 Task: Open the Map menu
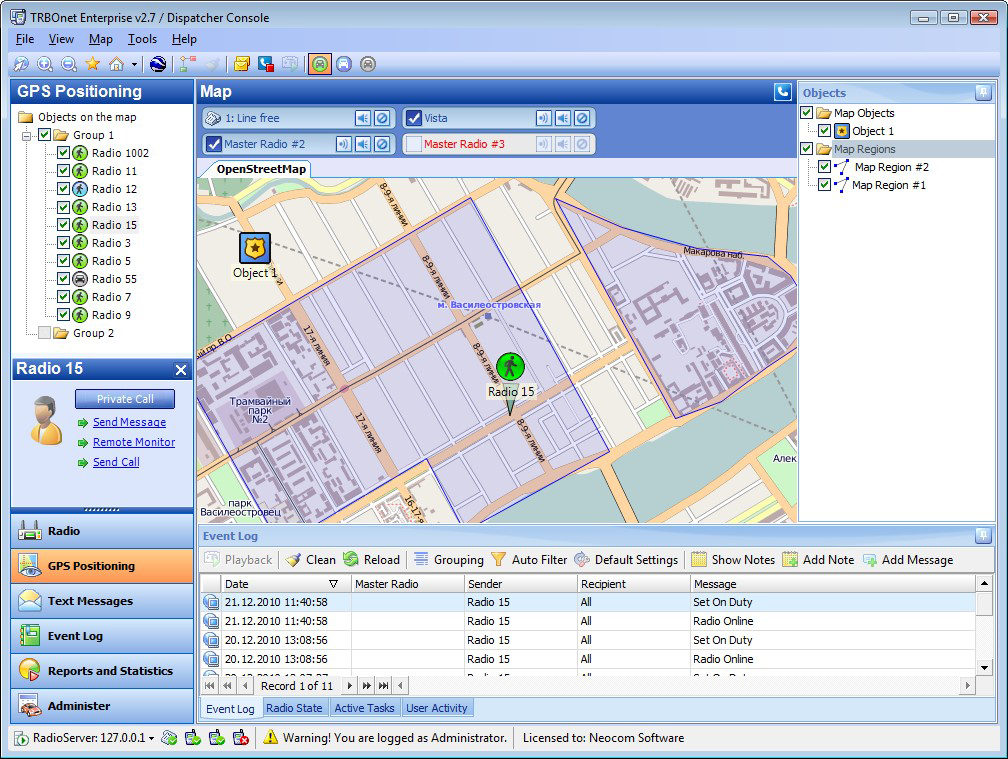tap(101, 39)
